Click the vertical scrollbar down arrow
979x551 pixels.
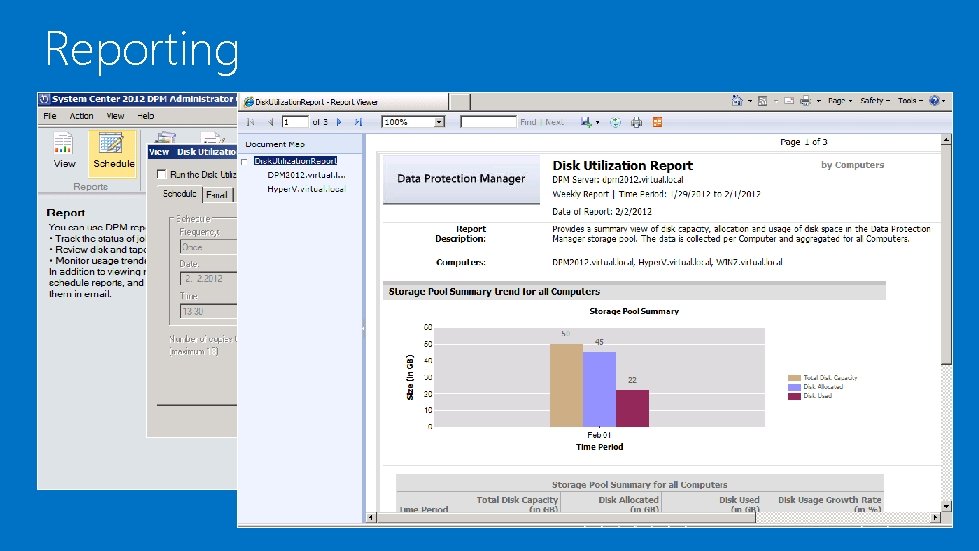coord(947,507)
